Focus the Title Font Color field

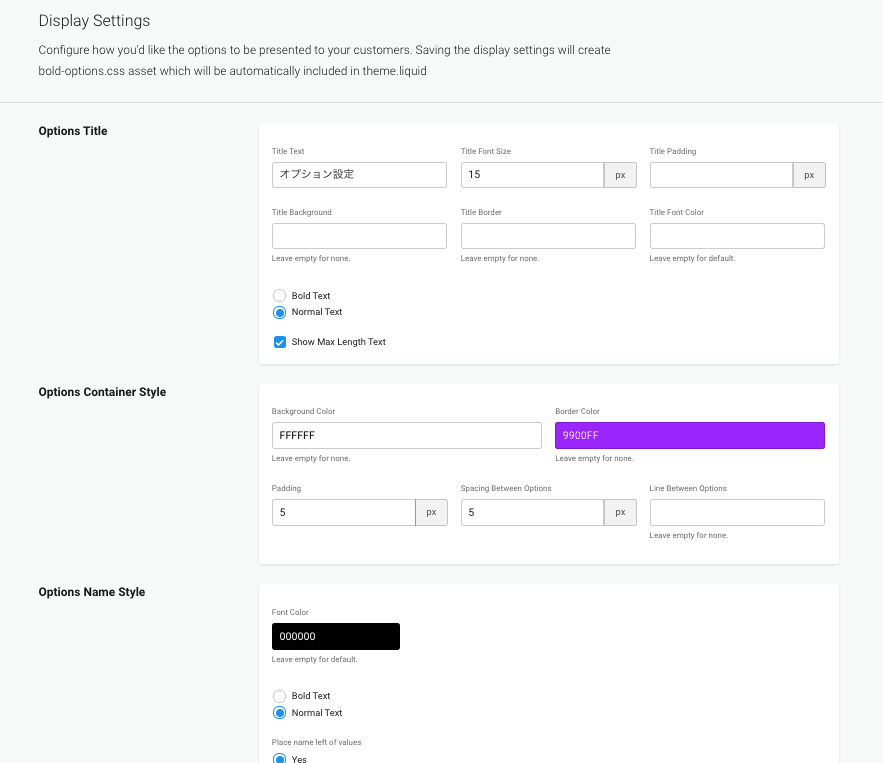pos(737,236)
